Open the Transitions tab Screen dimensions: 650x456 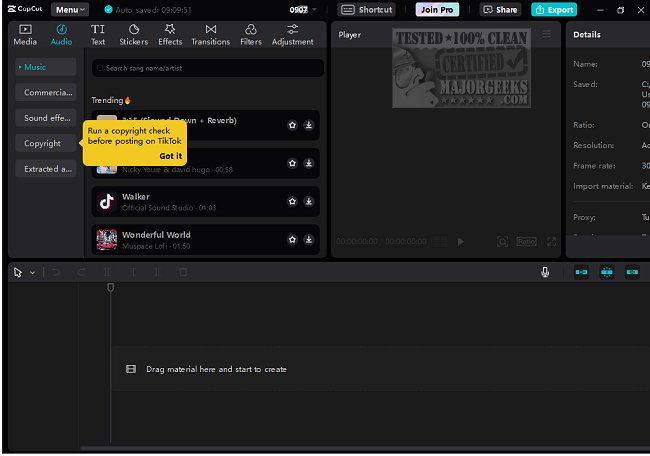click(x=211, y=35)
